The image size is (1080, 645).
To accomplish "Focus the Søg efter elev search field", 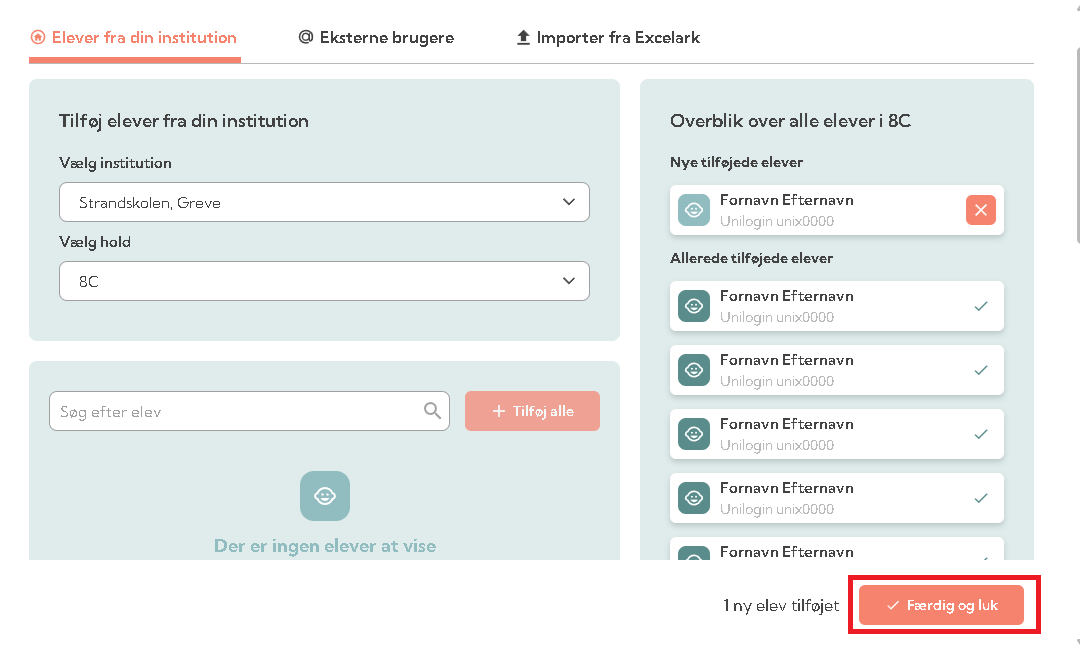I will point(235,411).
